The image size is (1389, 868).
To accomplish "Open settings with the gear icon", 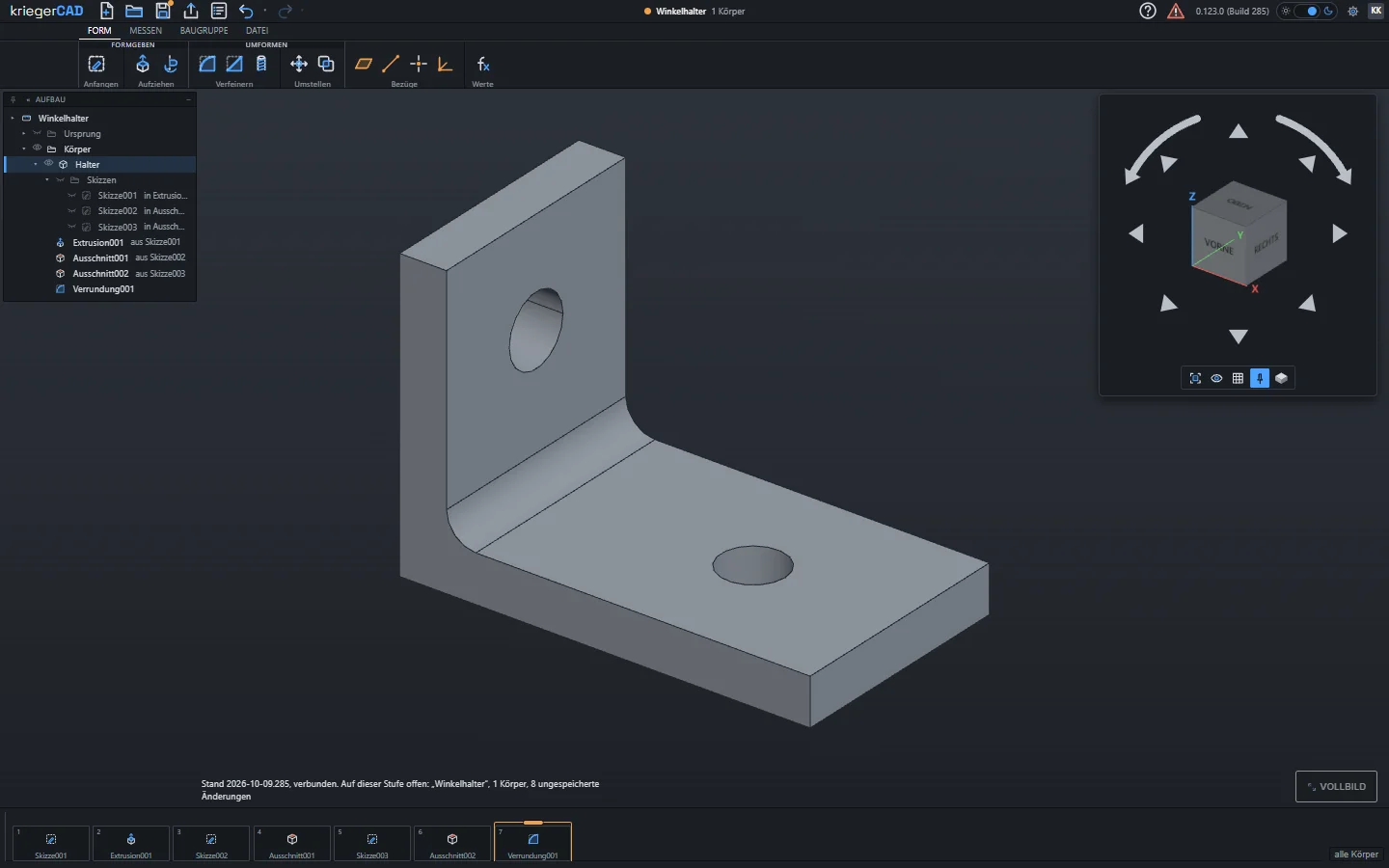I will click(1353, 11).
